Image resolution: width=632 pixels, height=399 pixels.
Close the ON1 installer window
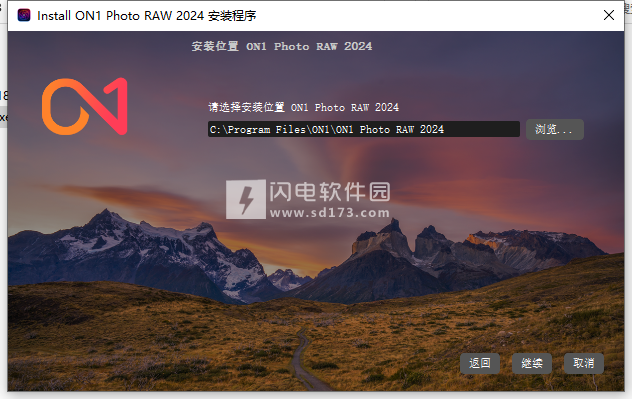tap(609, 15)
